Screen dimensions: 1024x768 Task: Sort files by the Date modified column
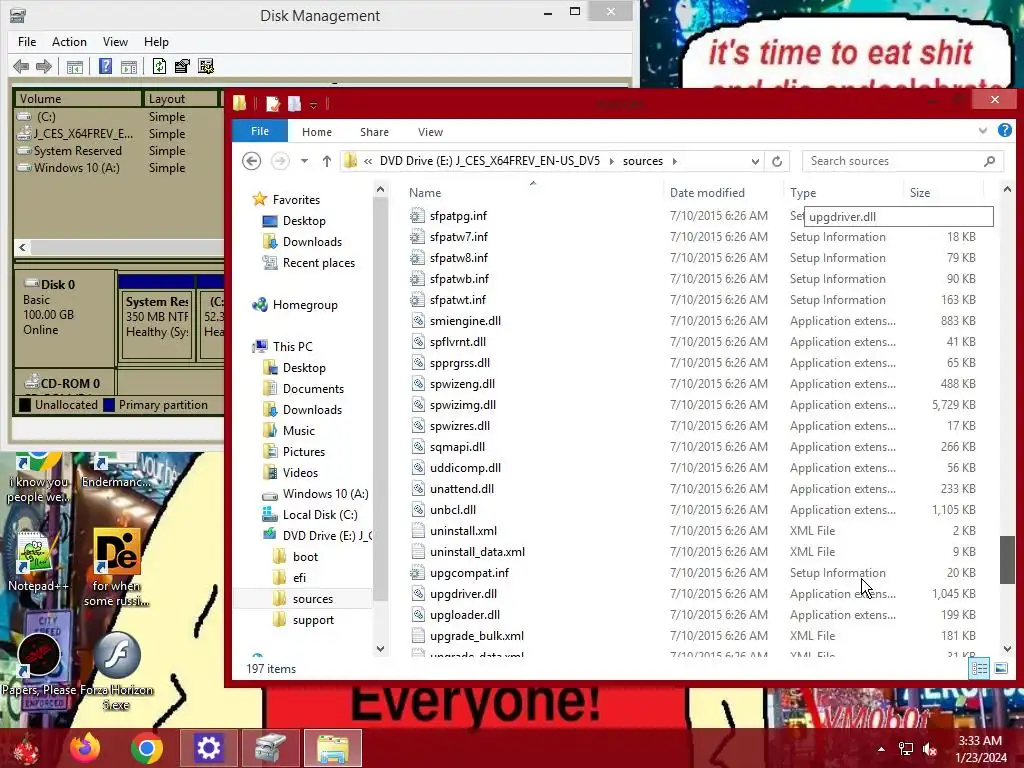point(707,193)
